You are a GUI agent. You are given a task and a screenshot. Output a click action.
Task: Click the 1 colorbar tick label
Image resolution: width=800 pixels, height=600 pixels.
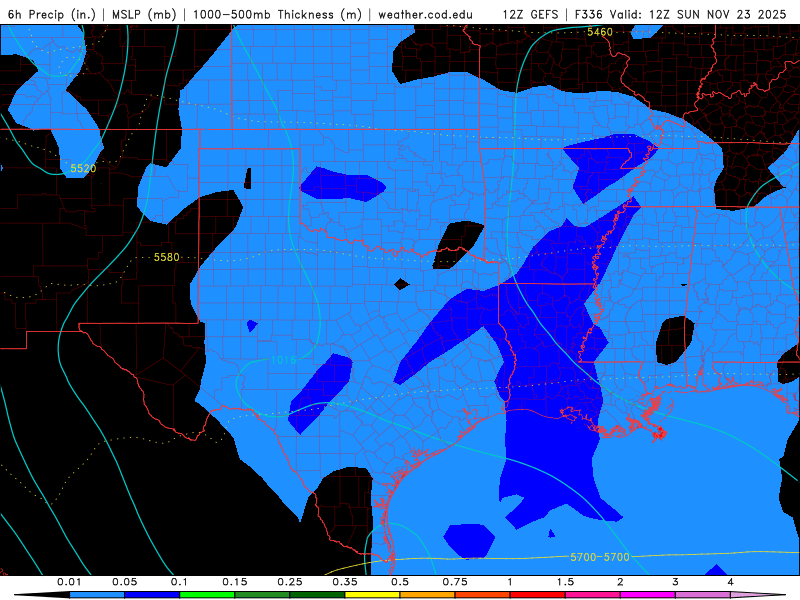(x=510, y=582)
